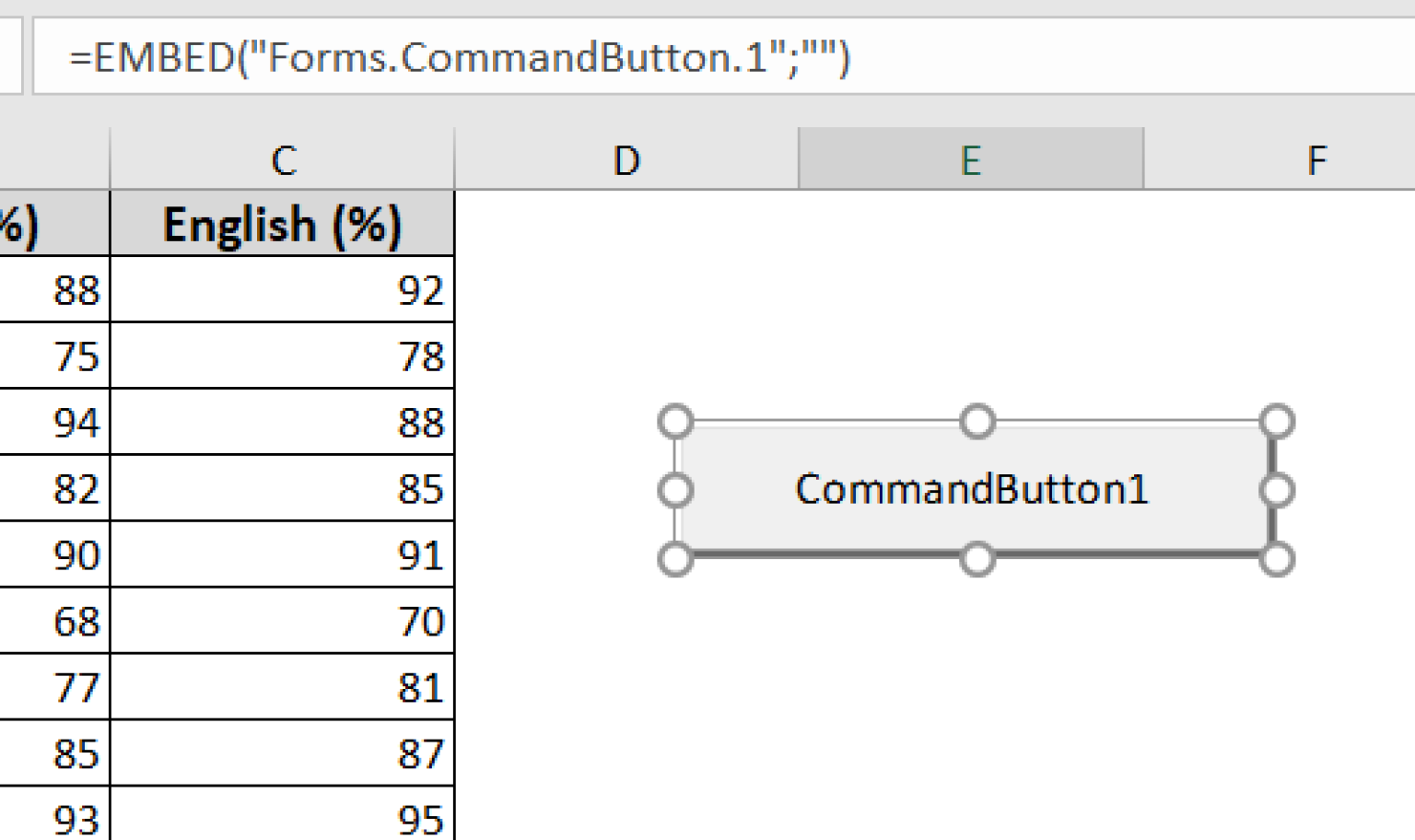Select the English (%) header cell
This screenshot has height=840, width=1415.
(282, 224)
